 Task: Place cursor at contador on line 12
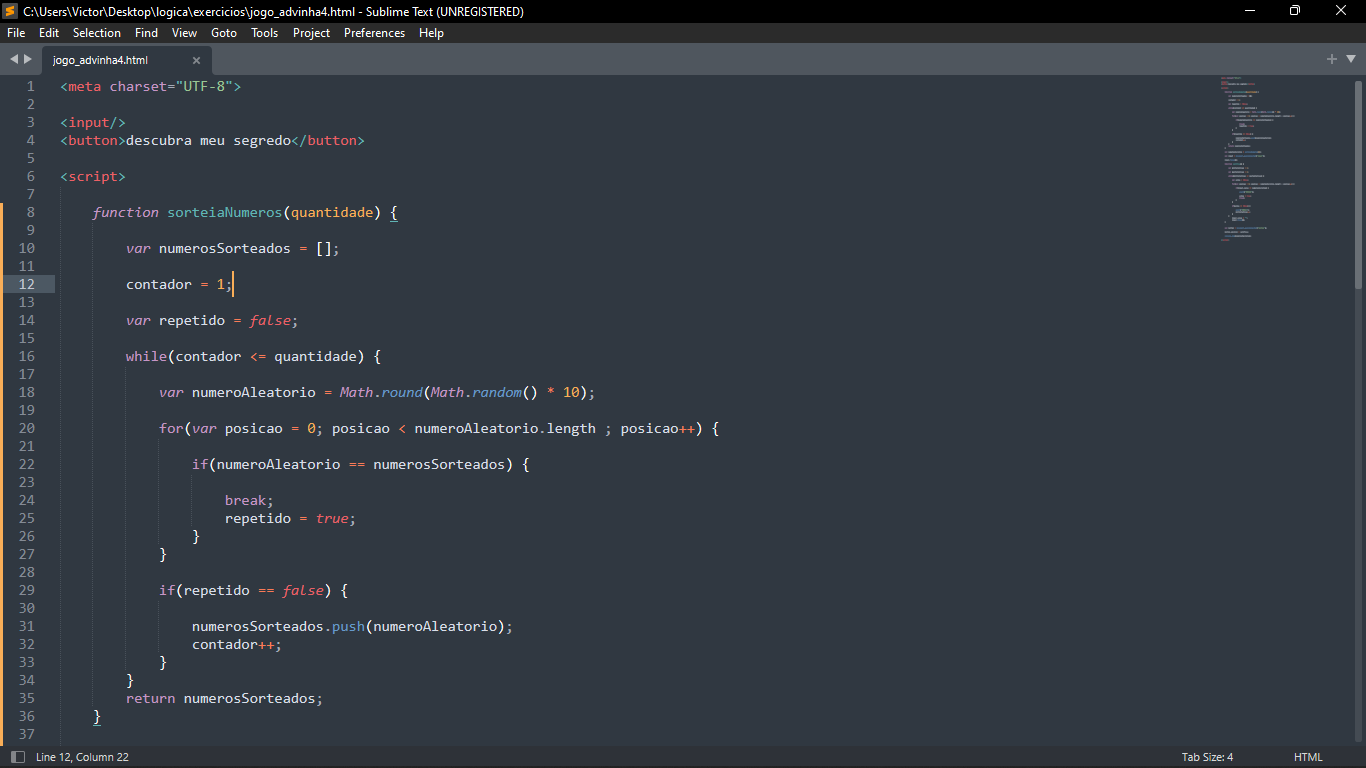point(159,284)
